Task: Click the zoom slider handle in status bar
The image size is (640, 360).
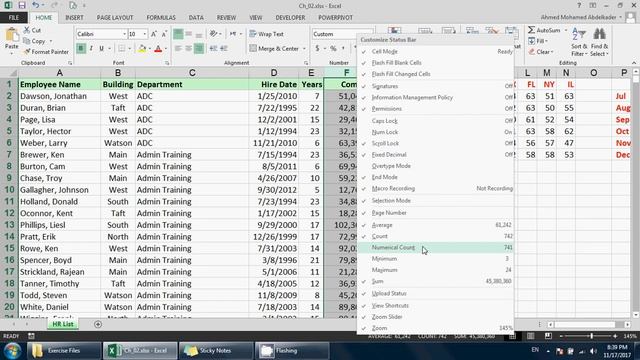Action: pos(591,336)
